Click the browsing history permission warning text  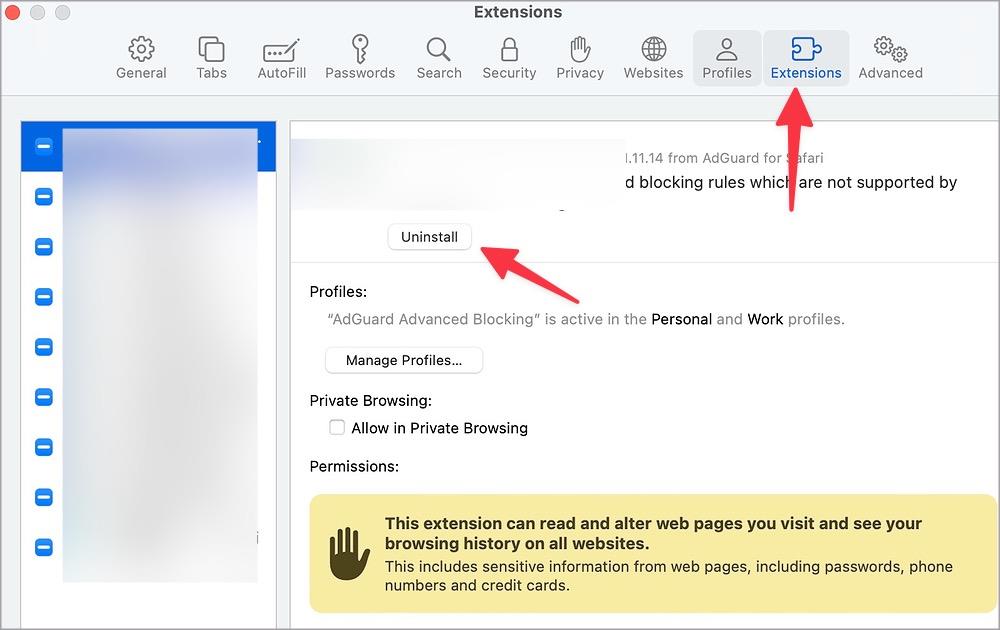tap(653, 533)
